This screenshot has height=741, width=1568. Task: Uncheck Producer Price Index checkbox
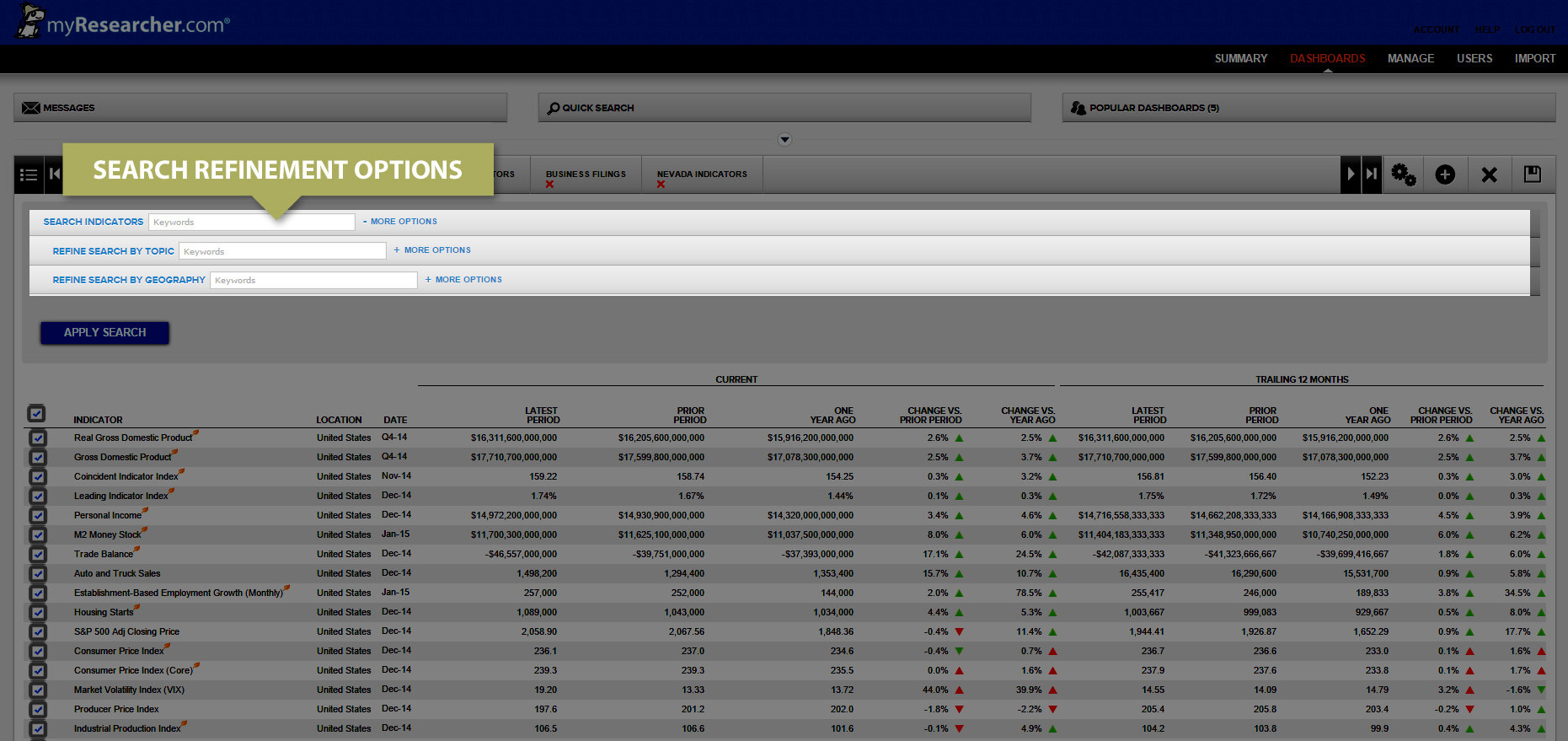pyautogui.click(x=38, y=710)
